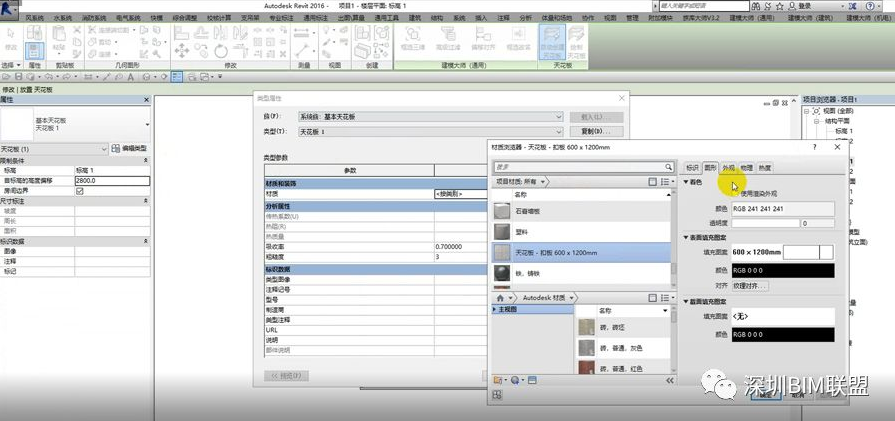Click the Open folder icon in quick access toolbar
Image resolution: width=895 pixels, height=421 pixels.
(6, 76)
